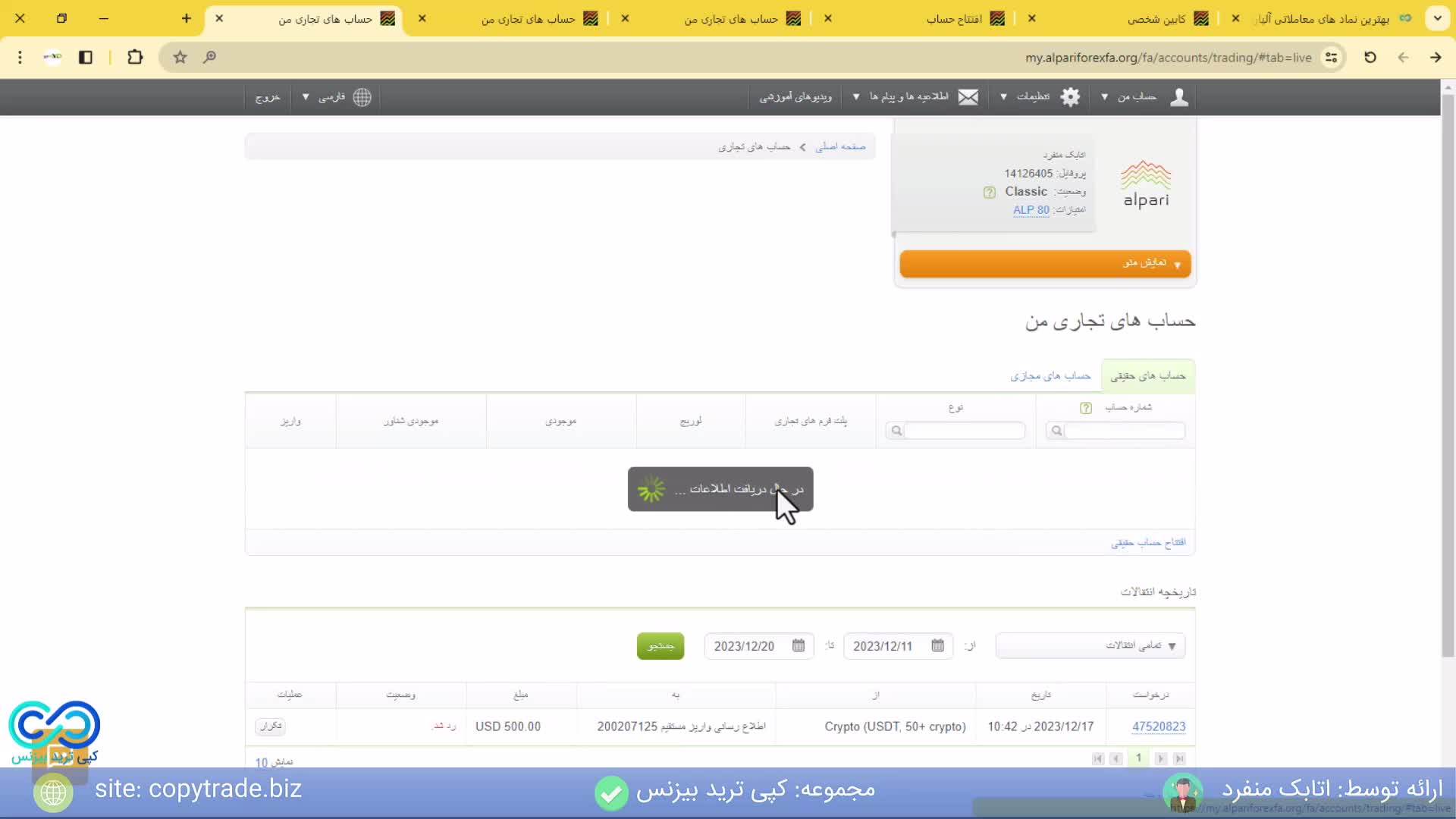Click the Alpari logo in the profile card
The width and height of the screenshot is (1456, 819).
(x=1145, y=182)
